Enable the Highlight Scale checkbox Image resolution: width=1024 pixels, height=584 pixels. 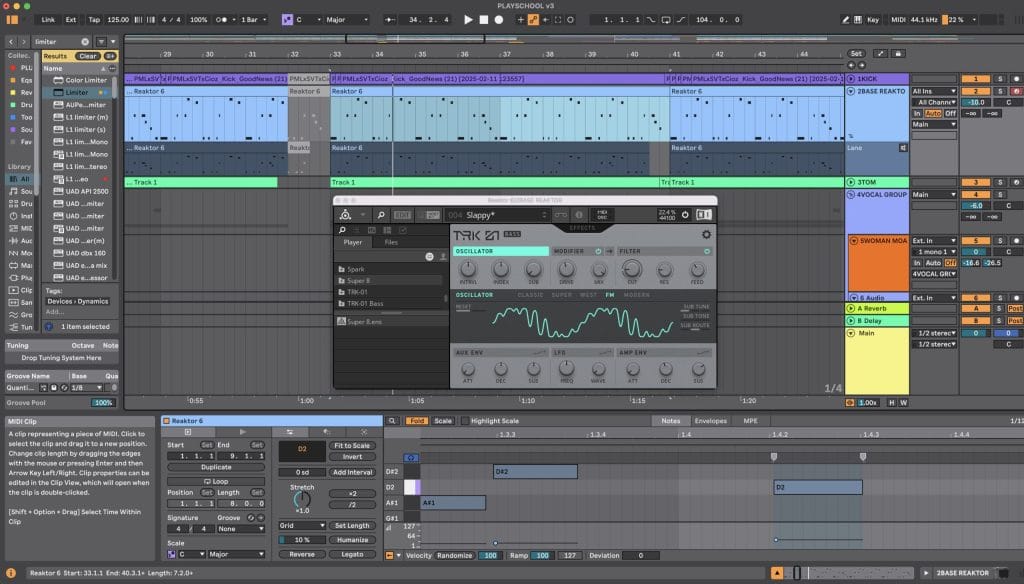(463, 421)
